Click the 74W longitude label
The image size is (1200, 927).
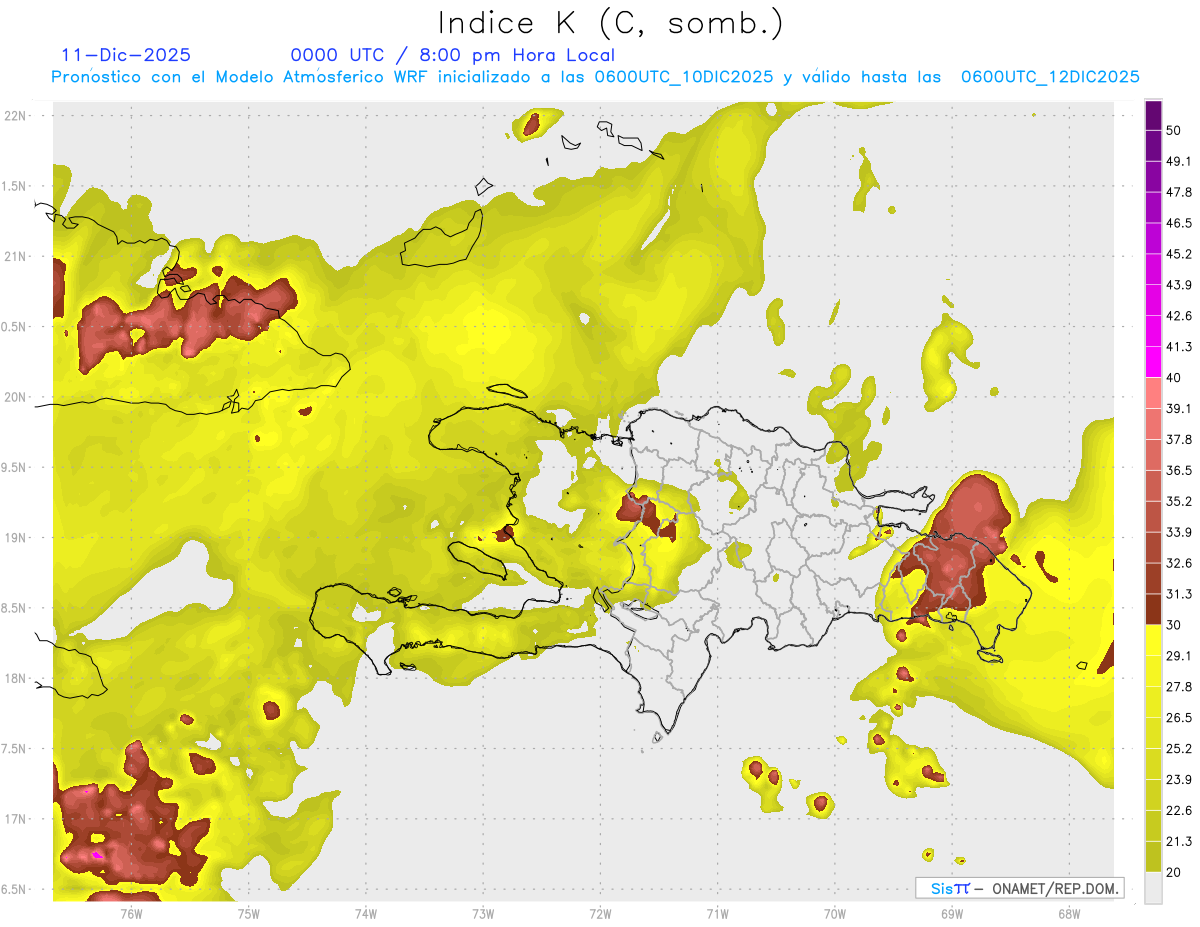(365, 913)
